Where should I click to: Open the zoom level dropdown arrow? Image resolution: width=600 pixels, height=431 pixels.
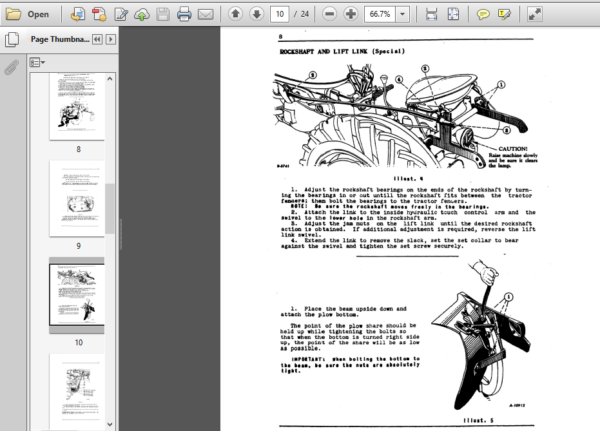(x=403, y=15)
